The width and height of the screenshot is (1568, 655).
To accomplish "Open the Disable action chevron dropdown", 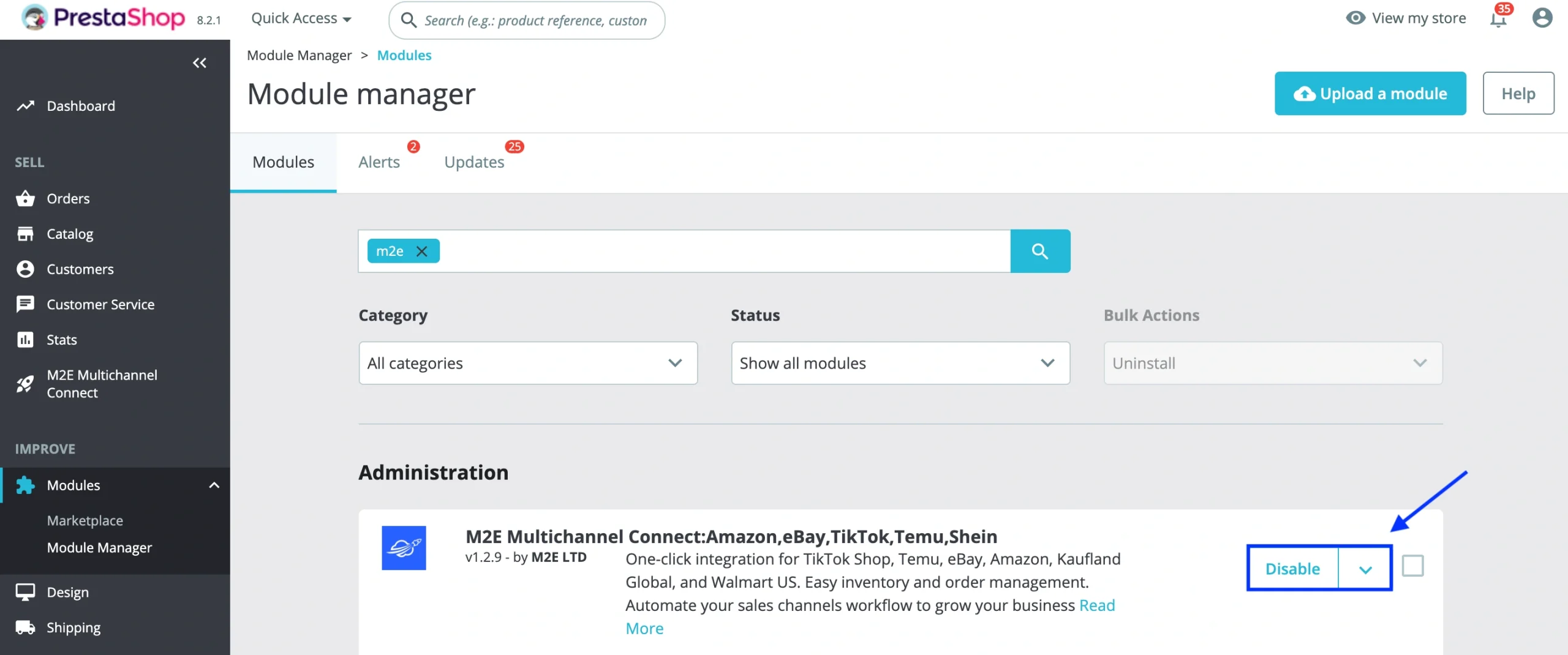I will (1365, 567).
